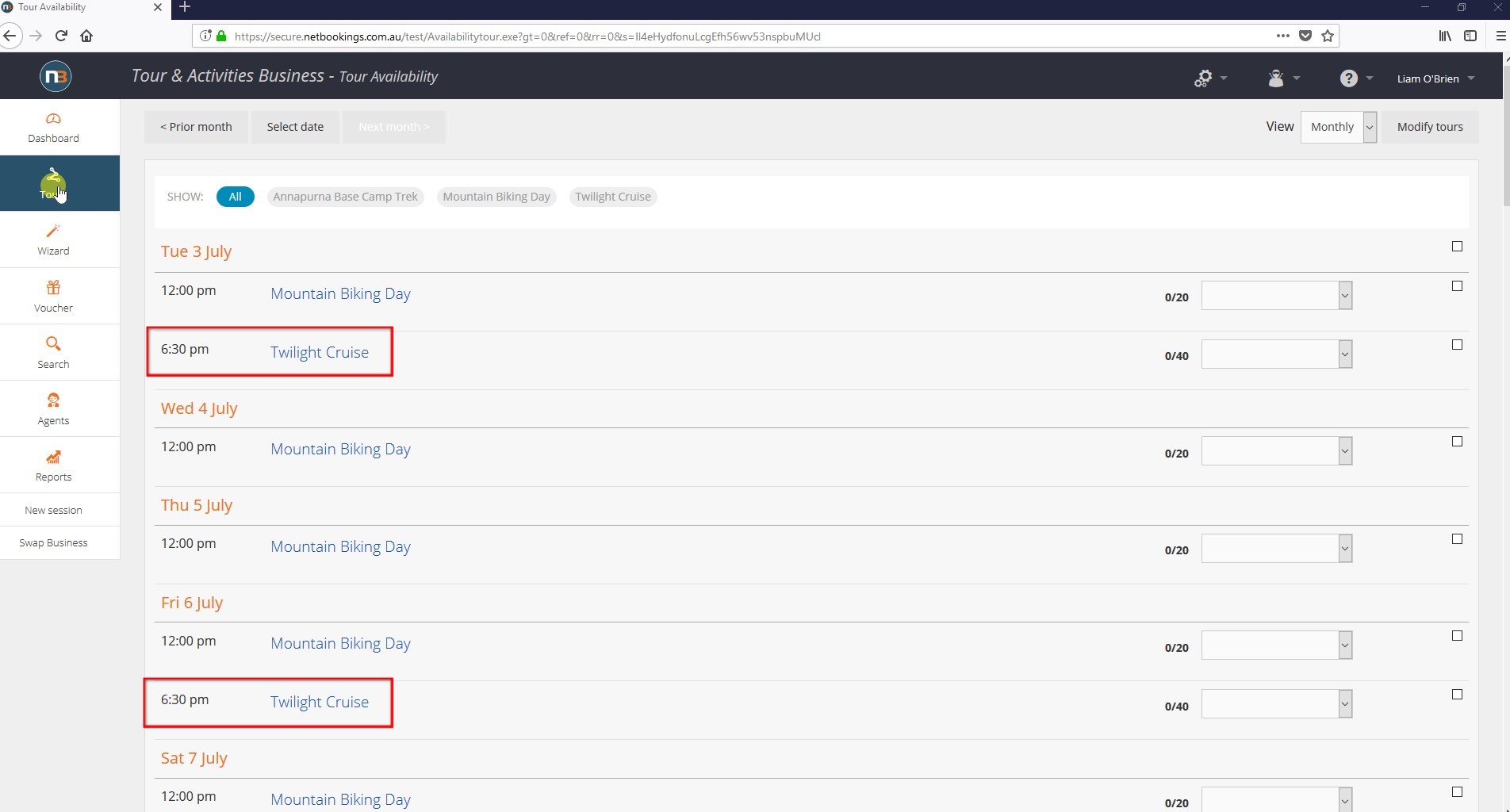Open the settings gears menu
This screenshot has width=1510, height=812.
point(1210,78)
